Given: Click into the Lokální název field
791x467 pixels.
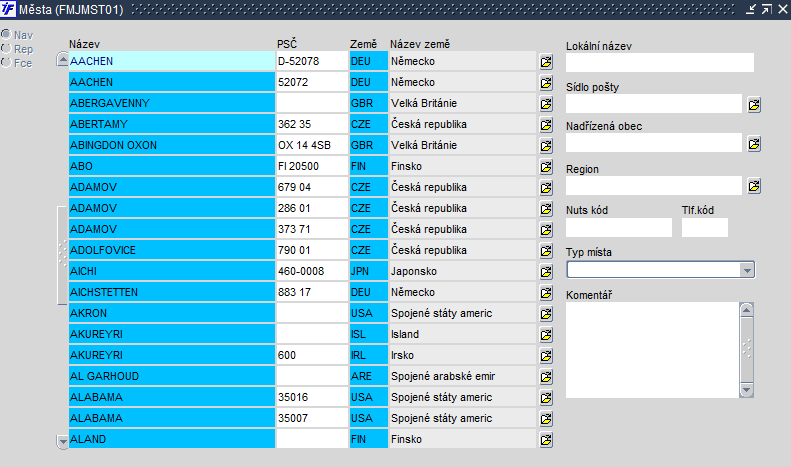Looking at the screenshot, I should pyautogui.click(x=660, y=63).
